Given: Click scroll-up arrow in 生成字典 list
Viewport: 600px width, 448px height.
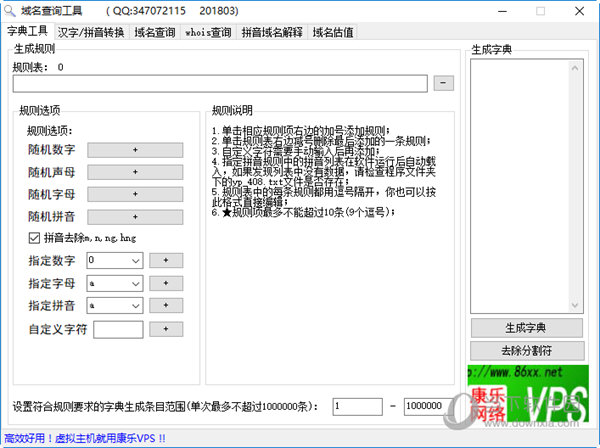Looking at the screenshot, I should click(575, 68).
